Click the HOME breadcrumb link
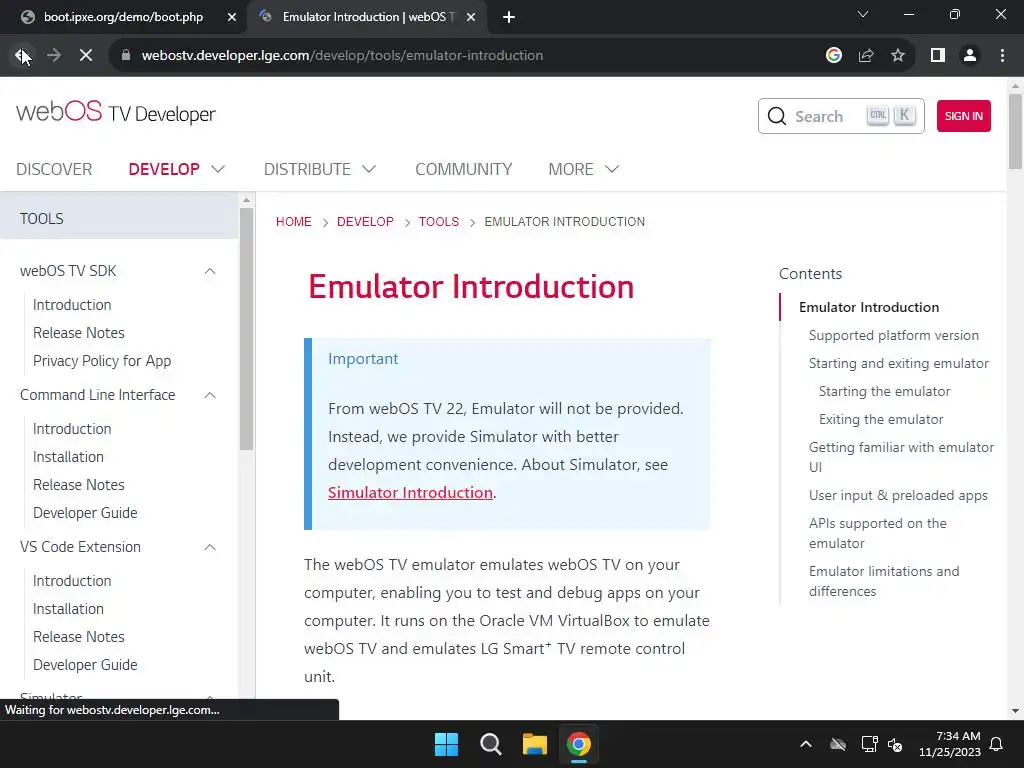Image resolution: width=1024 pixels, height=768 pixels. point(293,222)
